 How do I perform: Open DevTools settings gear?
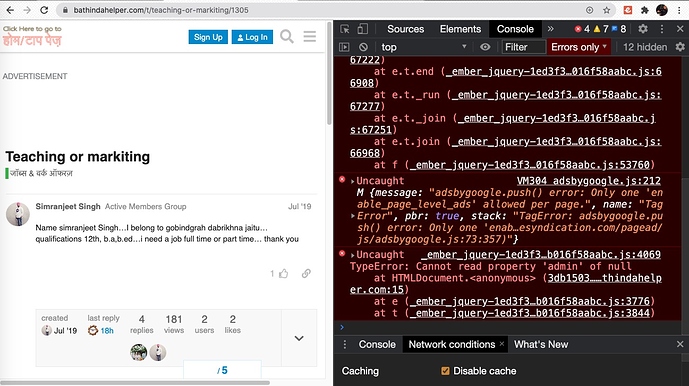[x=643, y=29]
